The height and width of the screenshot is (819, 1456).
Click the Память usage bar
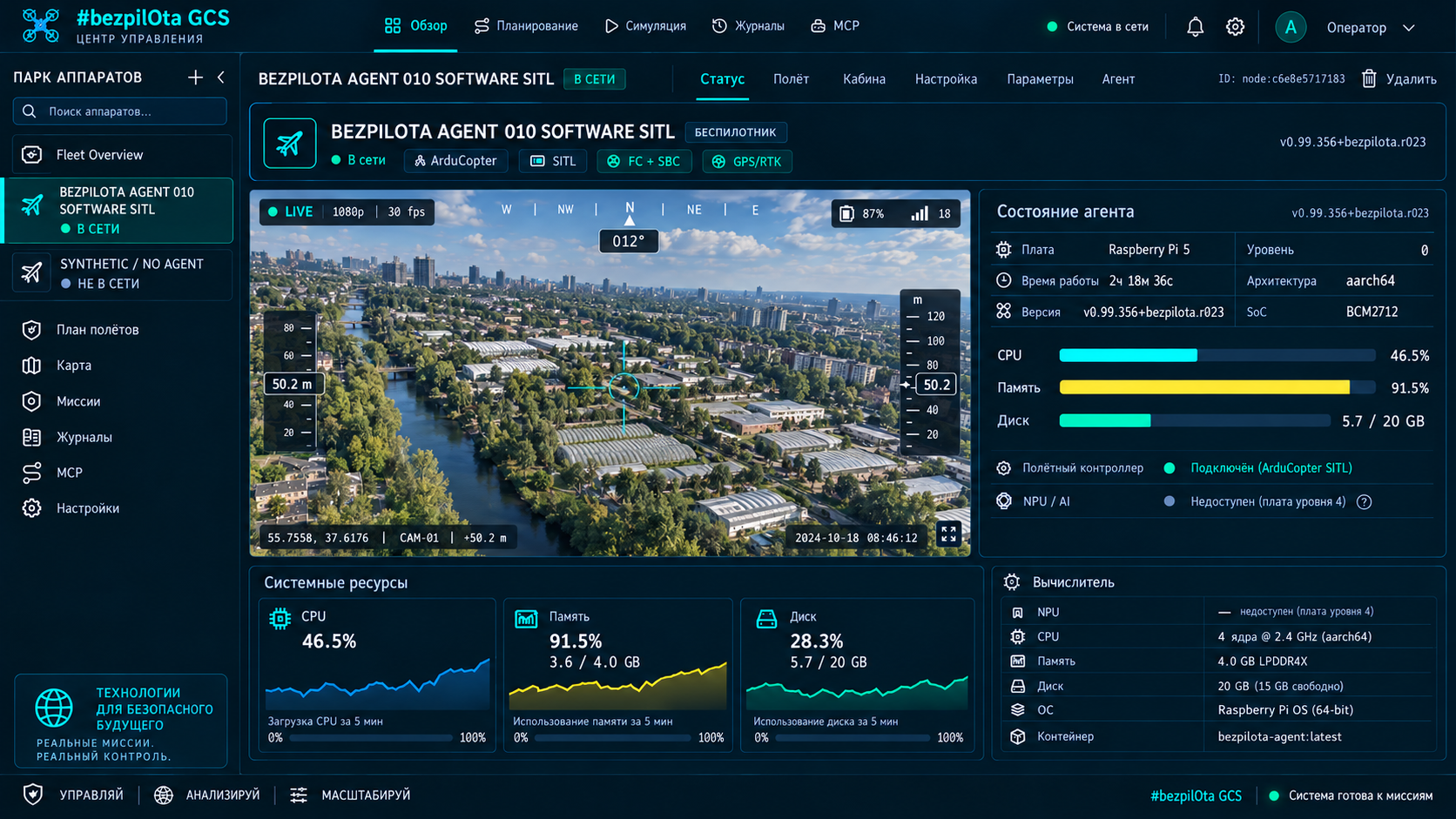tap(1217, 387)
